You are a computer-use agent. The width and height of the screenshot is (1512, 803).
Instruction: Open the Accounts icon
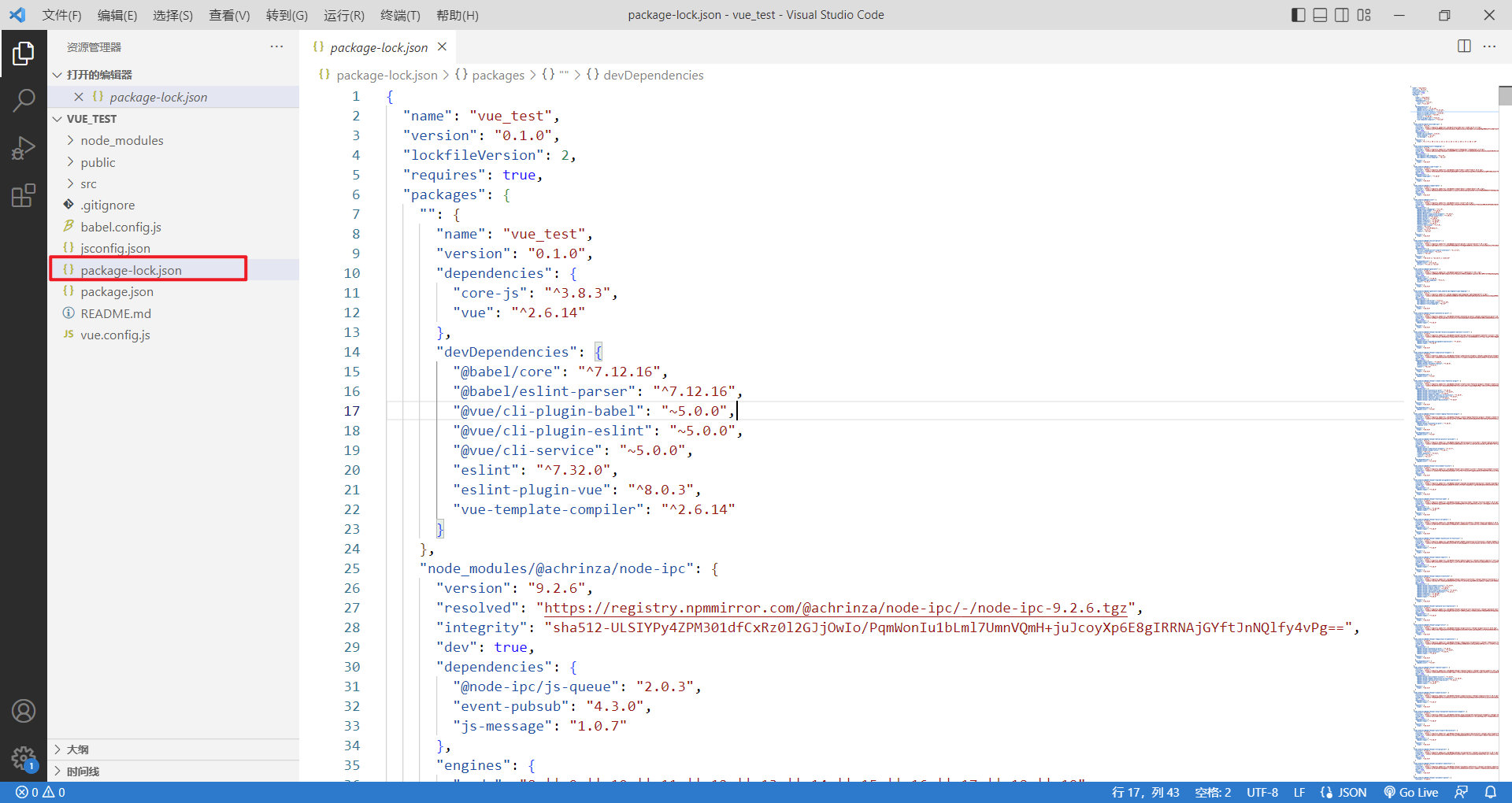pos(24,712)
